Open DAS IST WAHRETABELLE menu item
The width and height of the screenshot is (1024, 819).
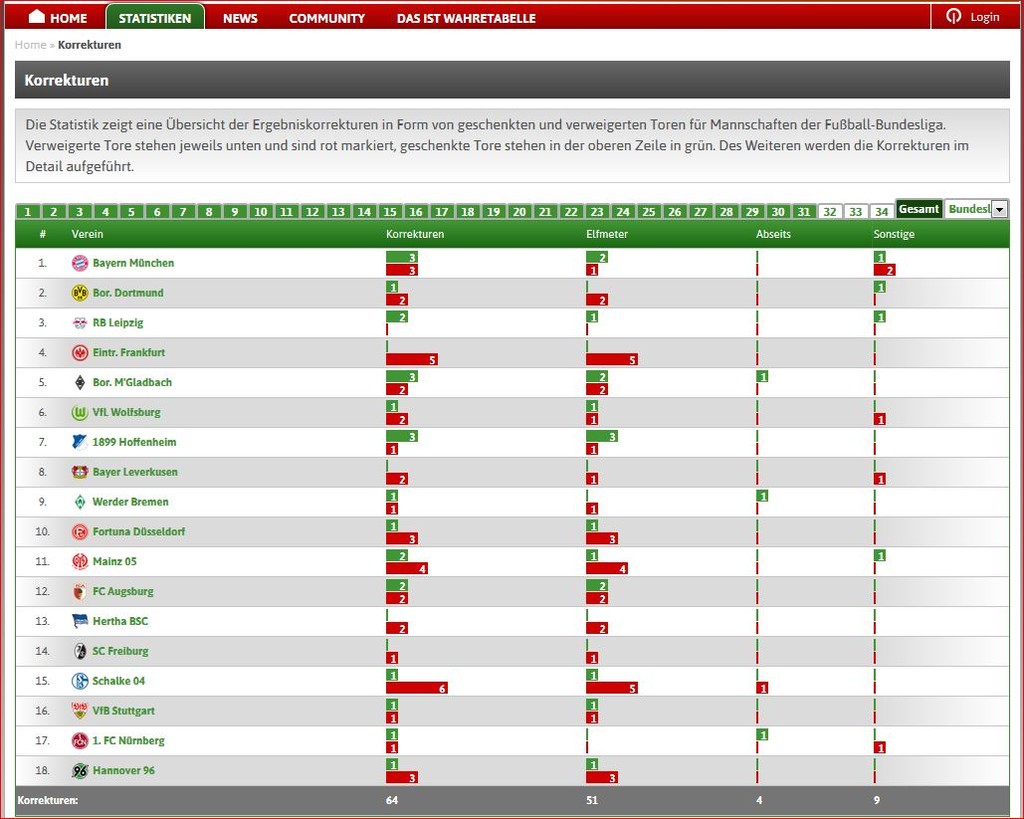click(x=466, y=18)
